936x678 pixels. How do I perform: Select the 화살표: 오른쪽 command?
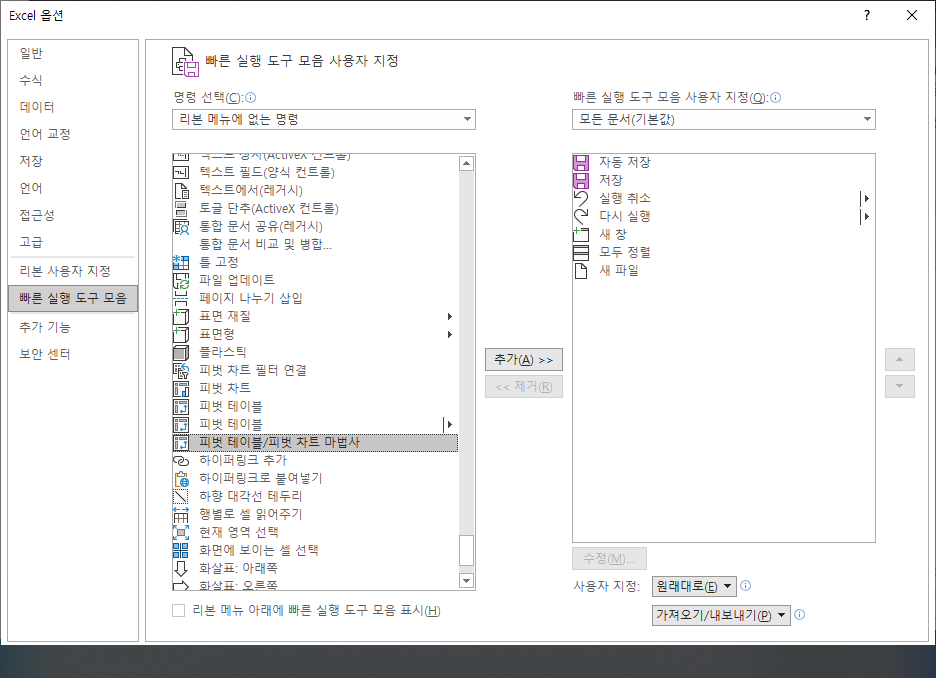pyautogui.click(x=315, y=585)
